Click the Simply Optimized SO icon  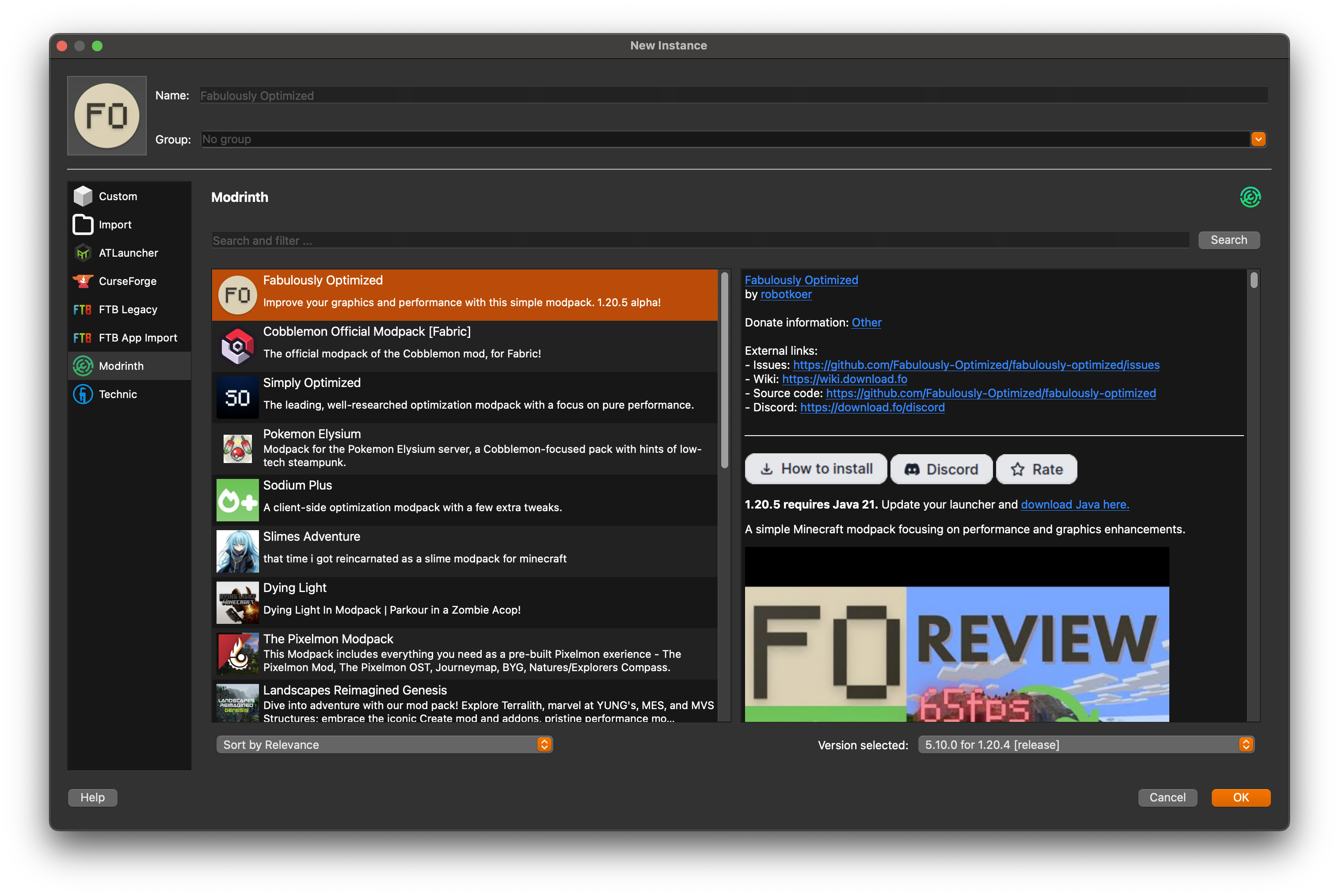click(238, 398)
